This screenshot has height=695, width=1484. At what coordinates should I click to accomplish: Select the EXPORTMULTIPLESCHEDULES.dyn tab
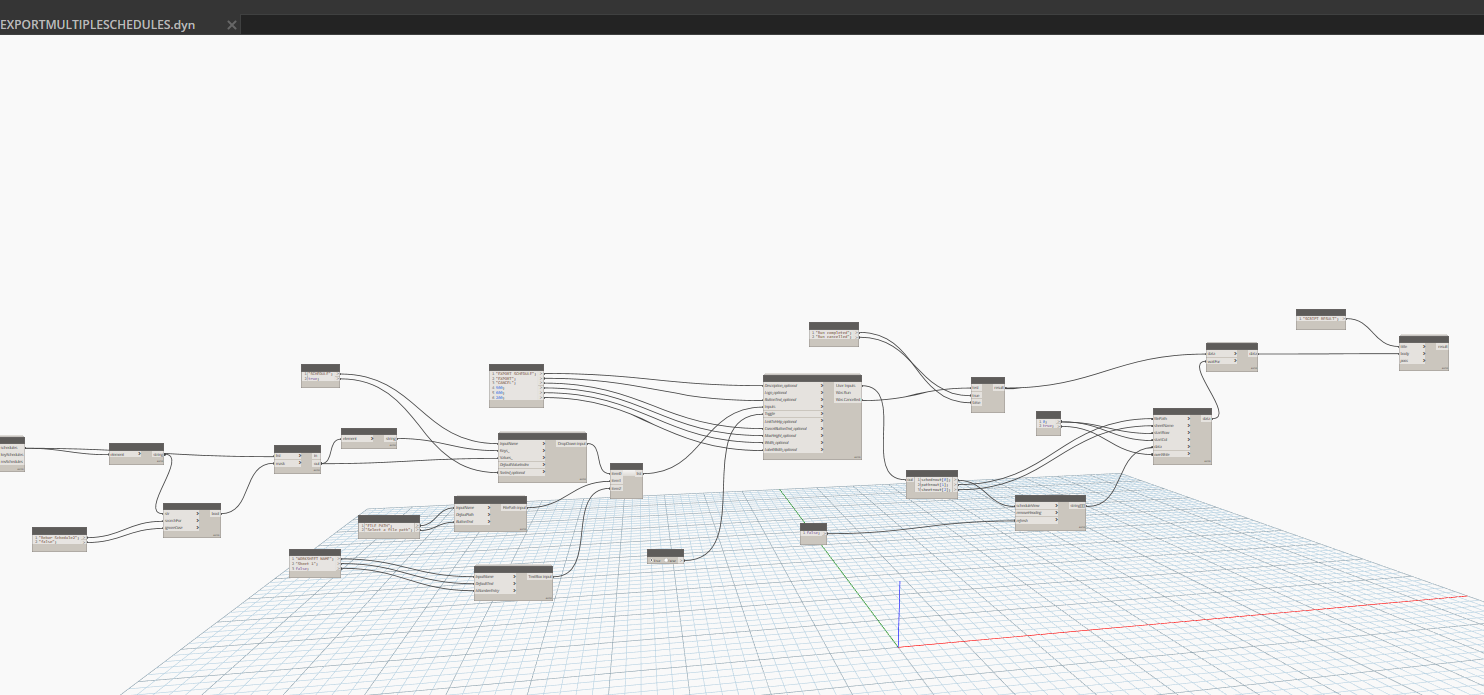point(98,24)
